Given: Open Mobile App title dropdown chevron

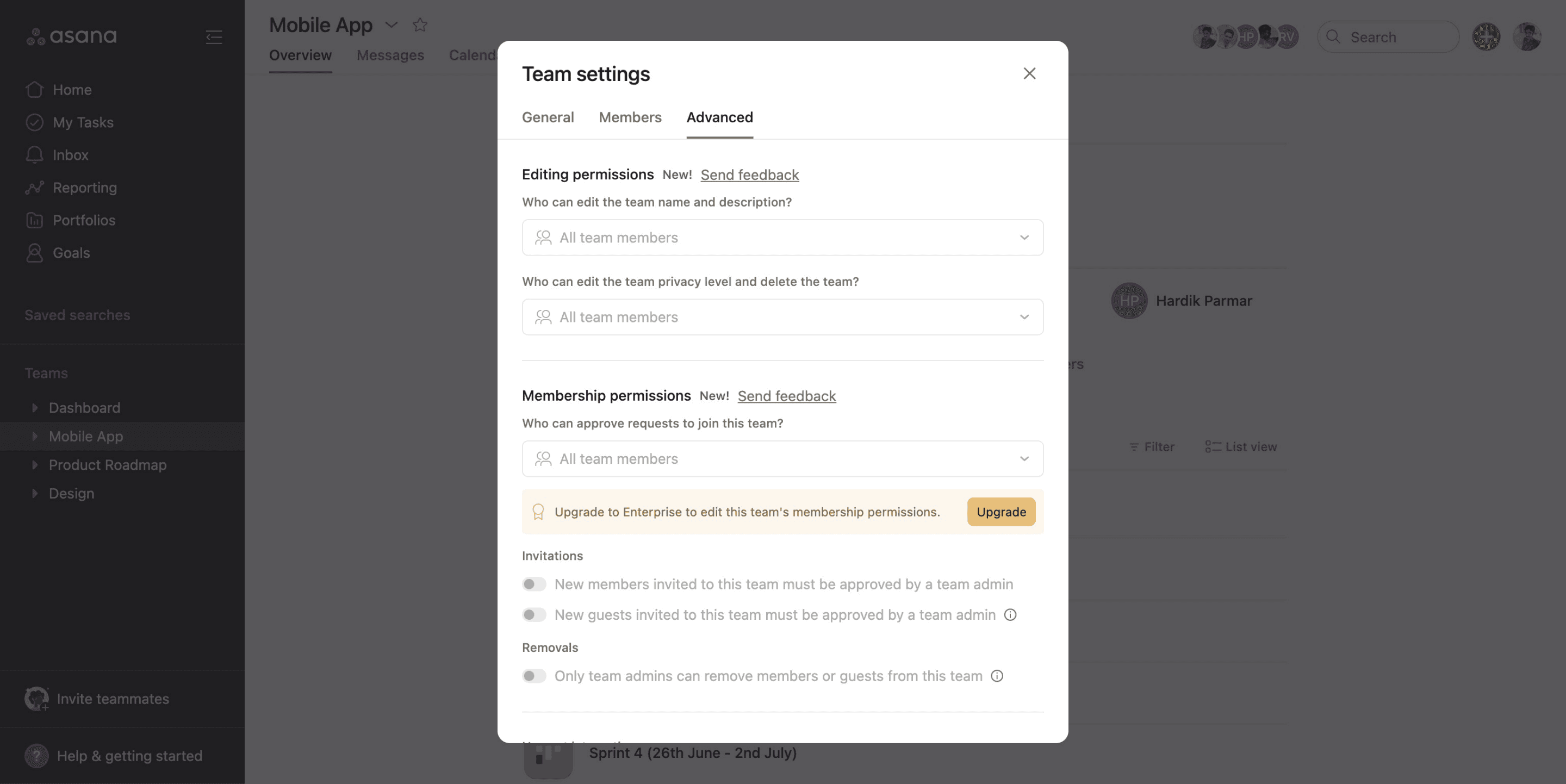Looking at the screenshot, I should (x=391, y=25).
